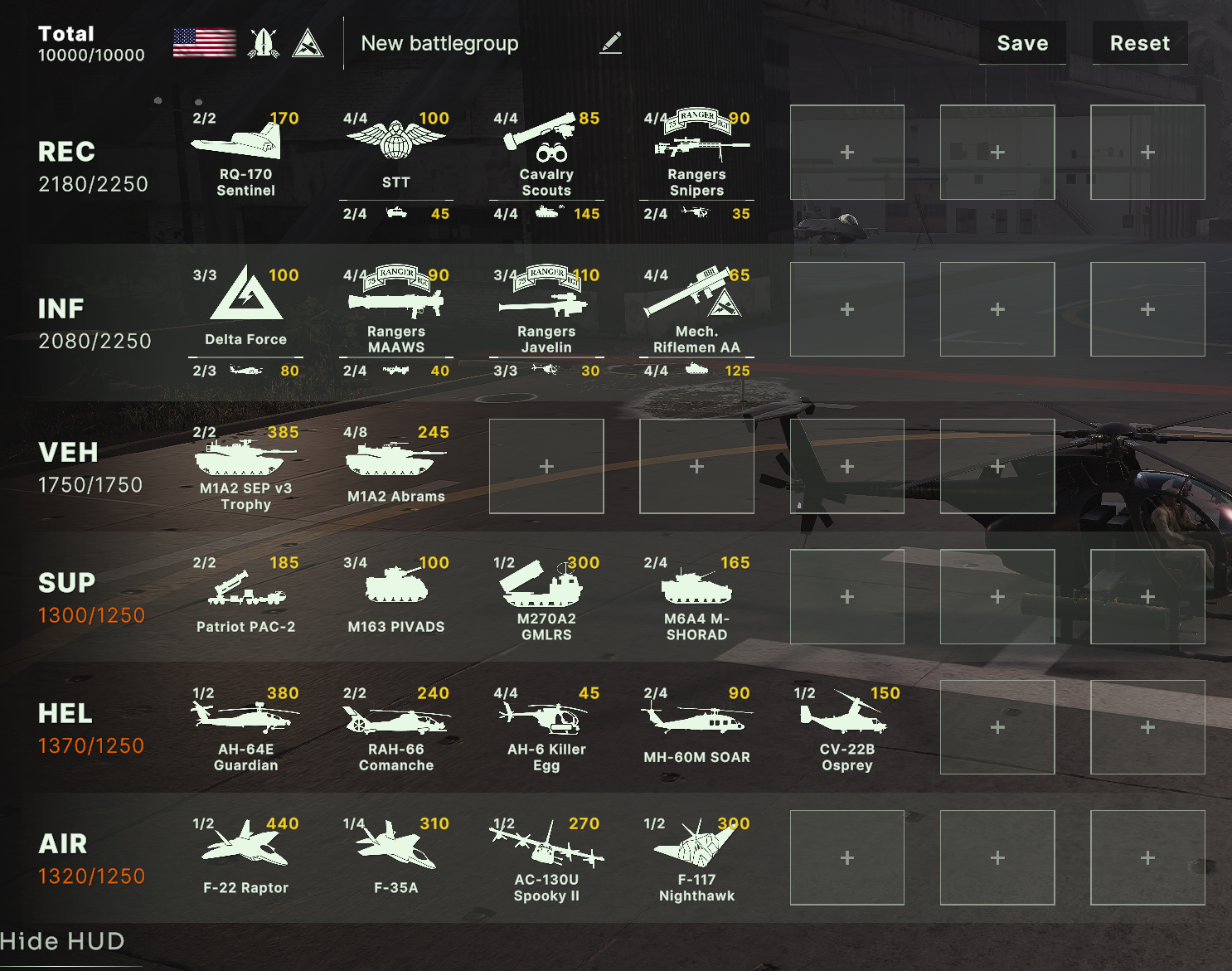
Task: Select the F-22 Raptor jet
Action: point(246,857)
